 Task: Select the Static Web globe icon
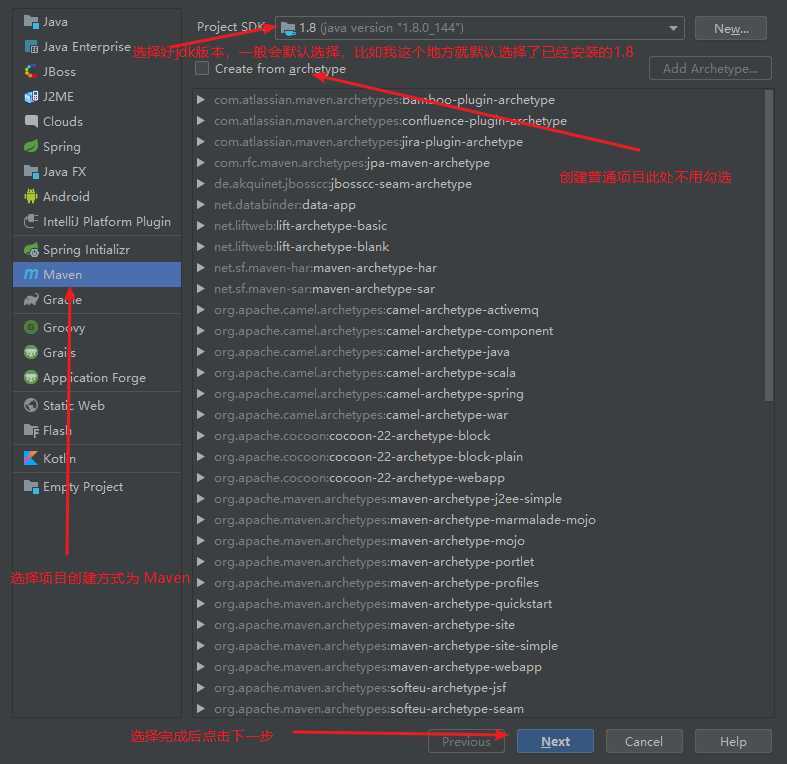click(31, 405)
